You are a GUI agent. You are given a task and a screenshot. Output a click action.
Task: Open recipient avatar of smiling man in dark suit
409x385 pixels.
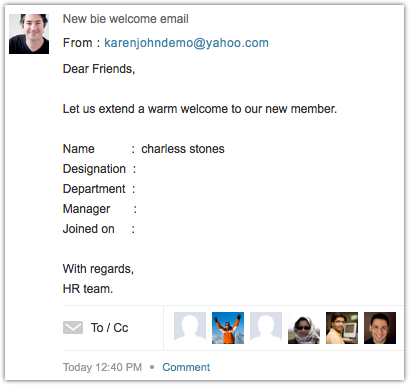(380, 328)
